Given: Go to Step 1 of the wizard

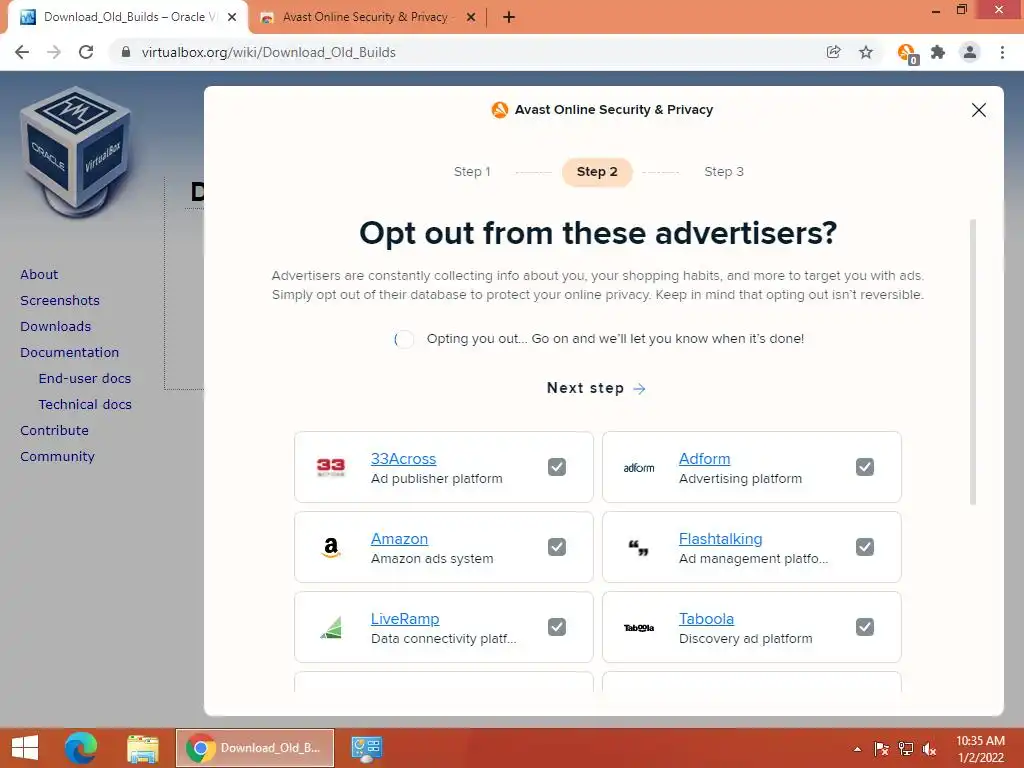Looking at the screenshot, I should (x=472, y=172).
